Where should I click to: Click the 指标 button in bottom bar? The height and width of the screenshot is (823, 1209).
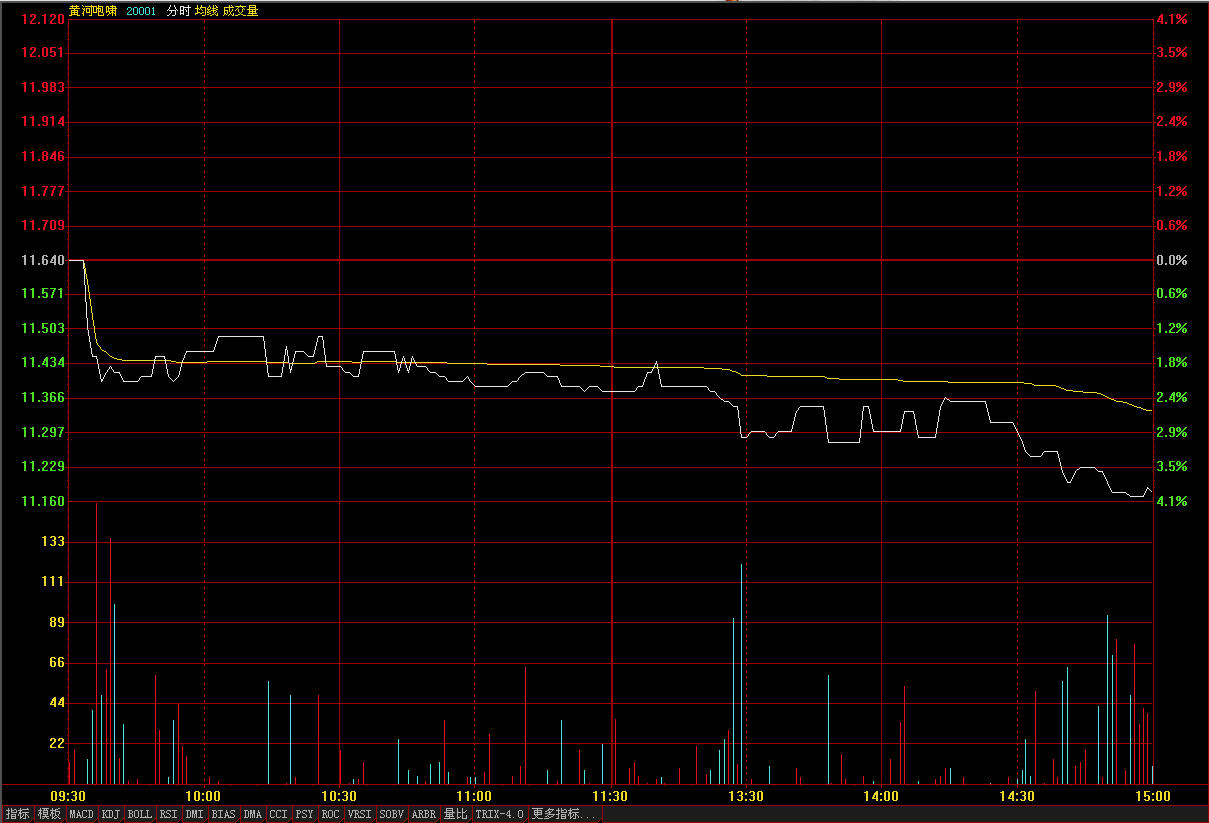pos(18,814)
